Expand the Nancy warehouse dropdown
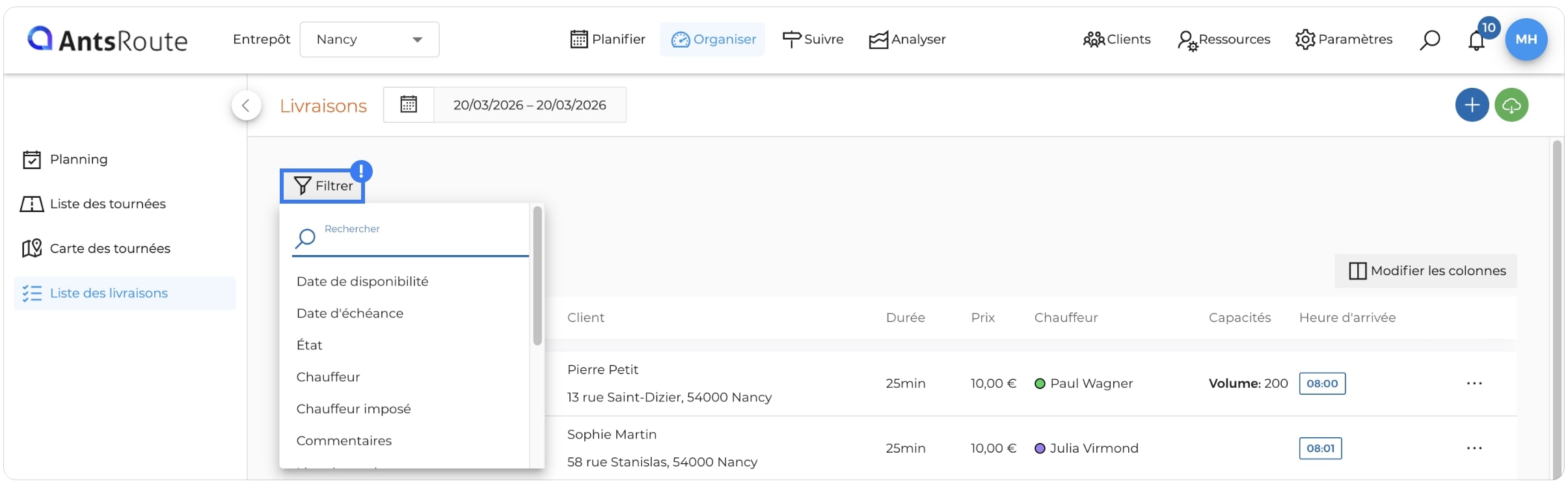This screenshot has height=484, width=1568. [369, 40]
